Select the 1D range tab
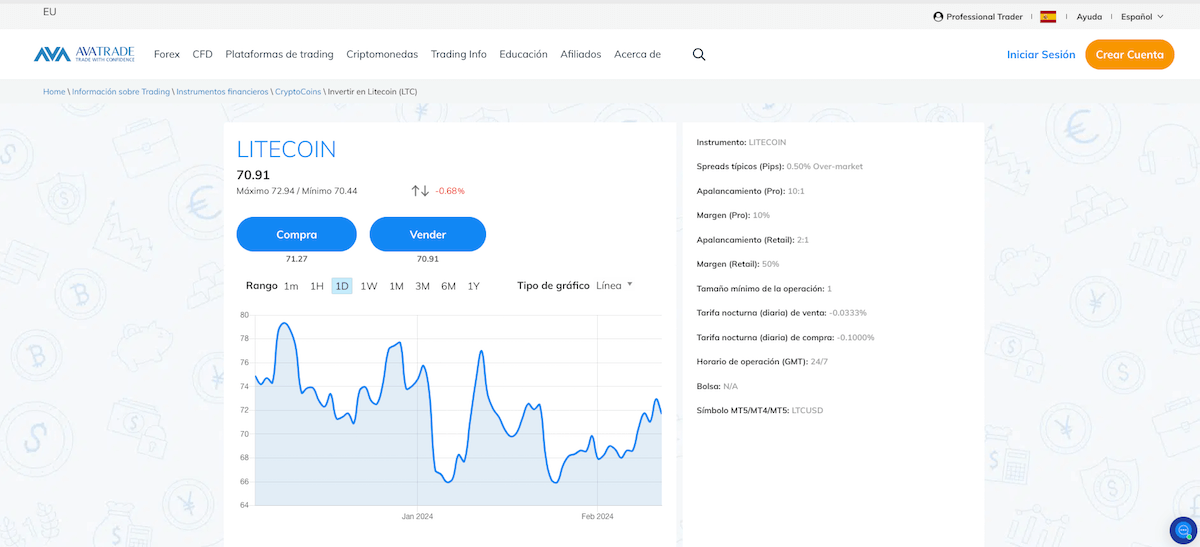 pos(342,286)
